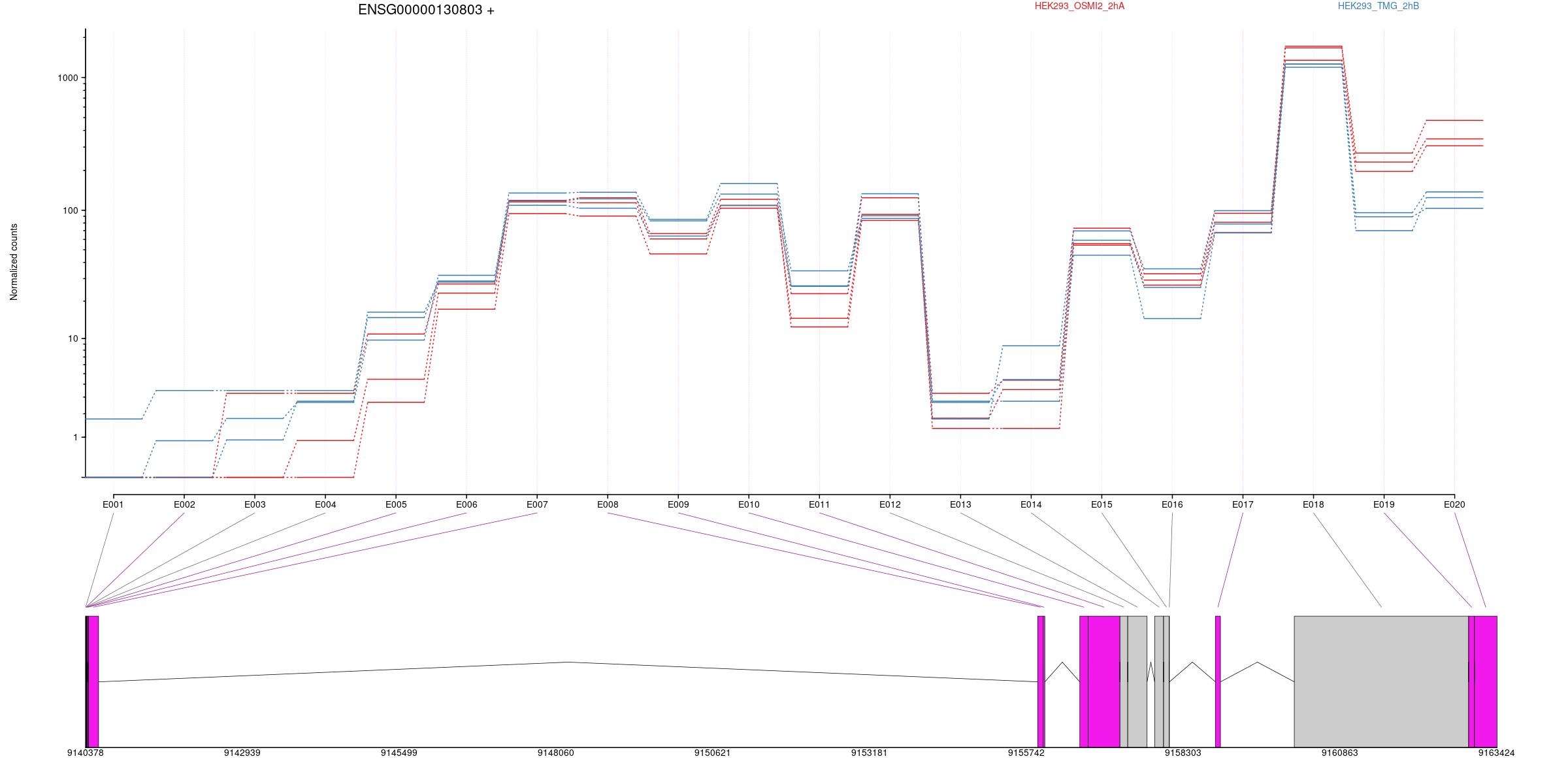Select exon label E002
This screenshot has width=1568, height=784.
pyautogui.click(x=184, y=504)
